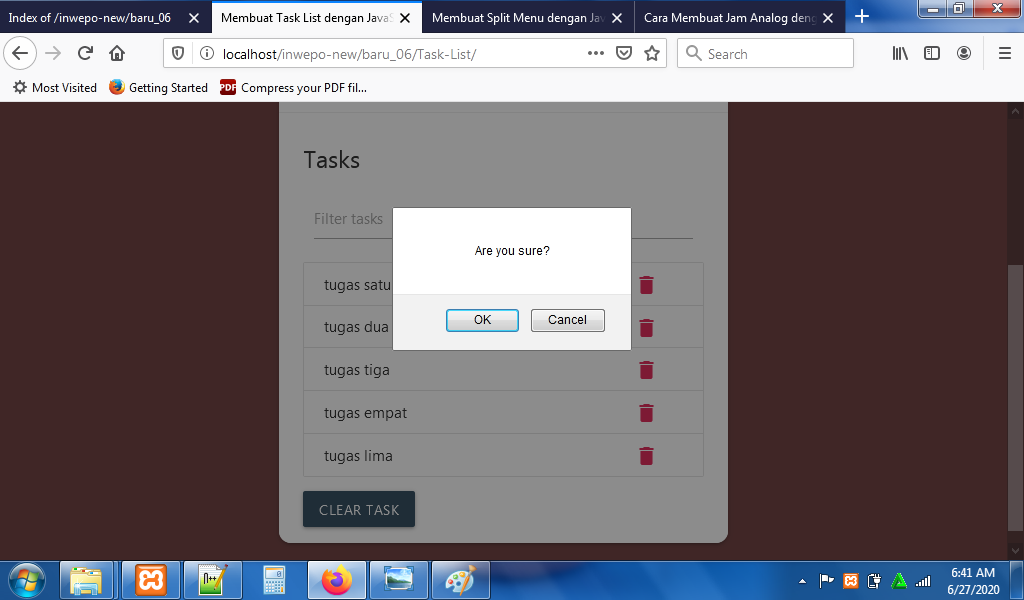Open Compress your PDF bookmark
The height and width of the screenshot is (600, 1024).
[x=293, y=87]
